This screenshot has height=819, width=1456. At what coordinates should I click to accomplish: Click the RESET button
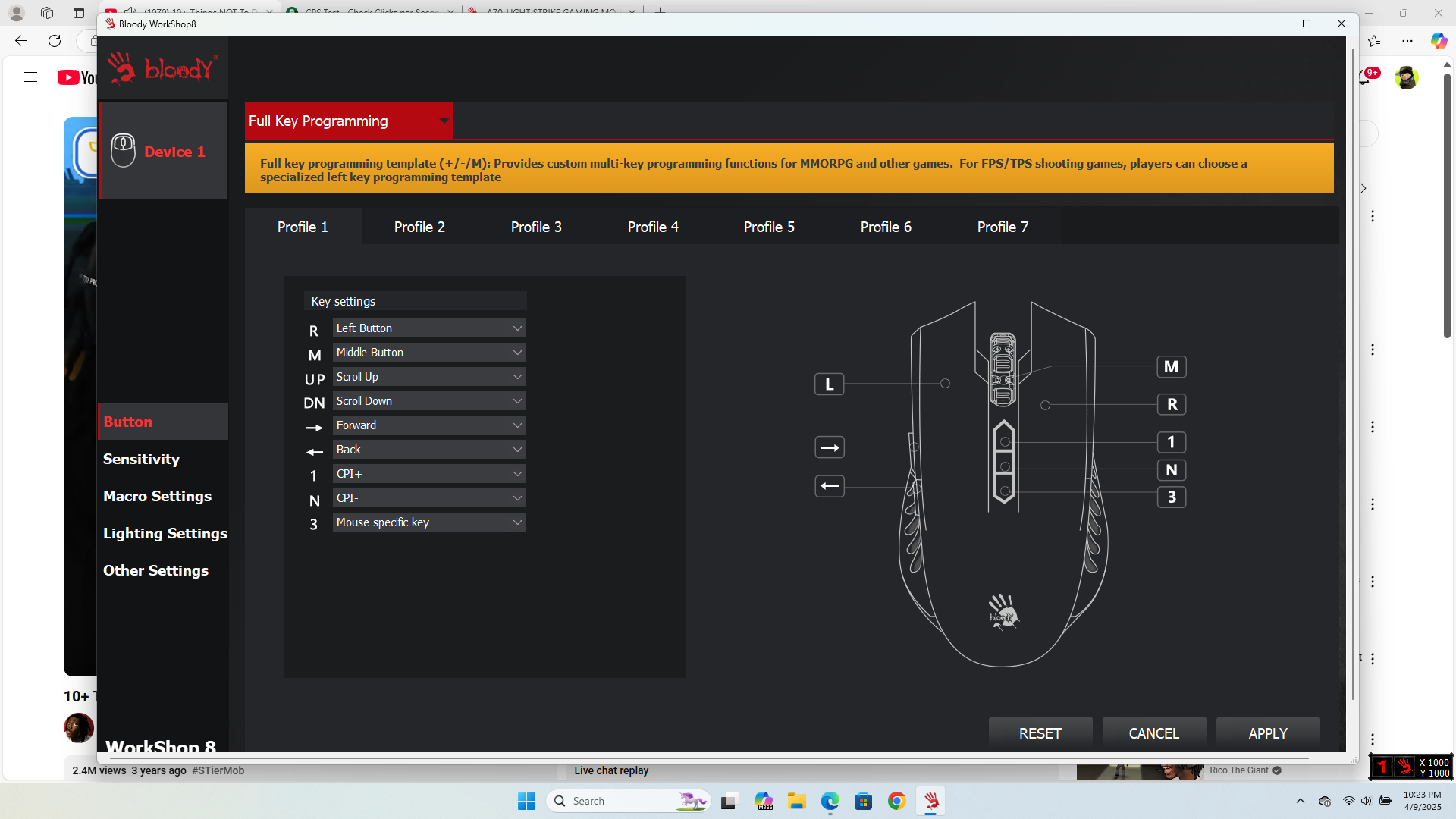[x=1040, y=733]
